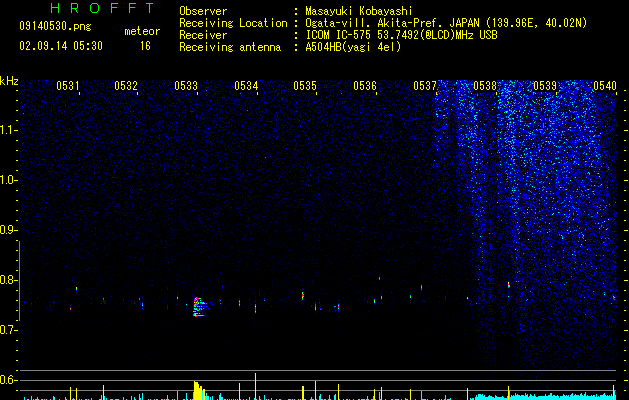
Task: Click the date stamp 02.09.14 05:30
Action: pos(61,46)
